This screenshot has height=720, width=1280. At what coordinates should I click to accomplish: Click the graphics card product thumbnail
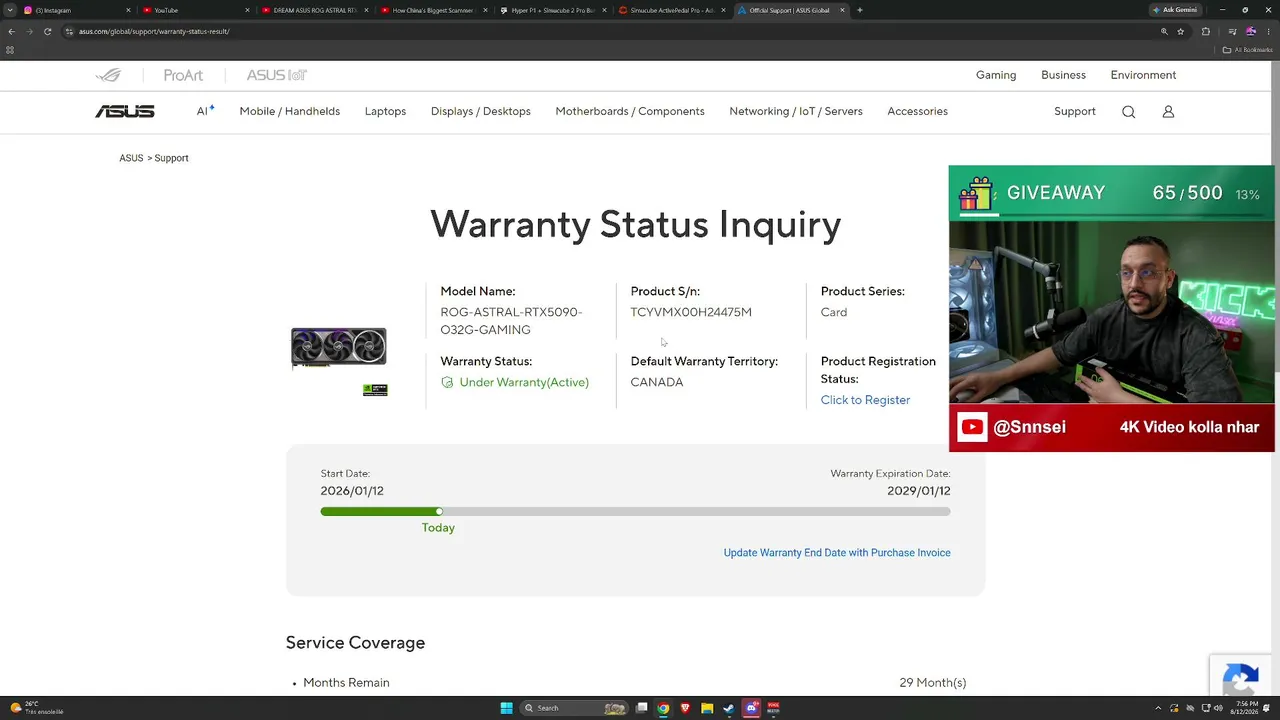(x=339, y=349)
